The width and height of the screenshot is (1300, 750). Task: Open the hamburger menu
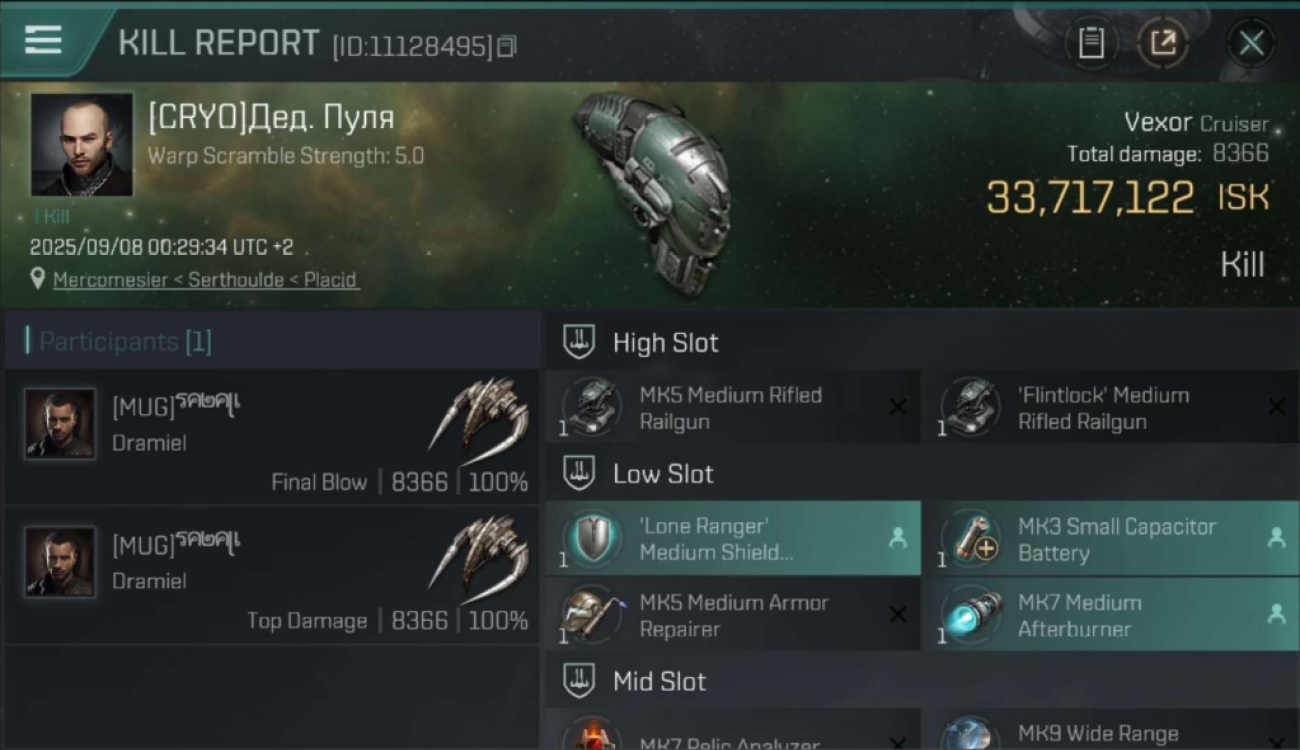click(x=43, y=40)
